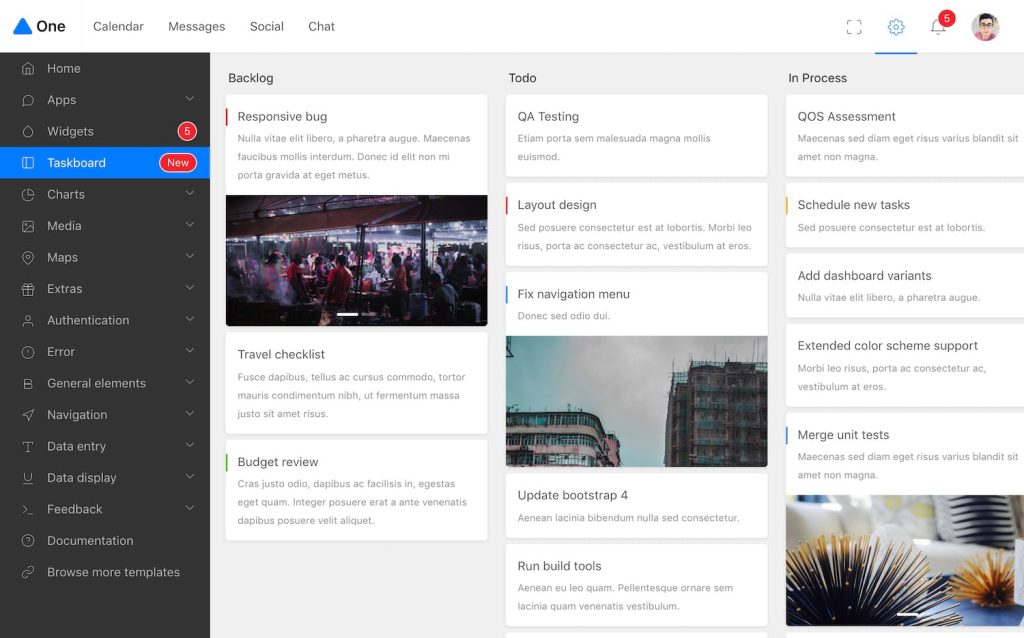The height and width of the screenshot is (638, 1024).
Task: Click the Charts pie chart icon
Action: (x=28, y=194)
